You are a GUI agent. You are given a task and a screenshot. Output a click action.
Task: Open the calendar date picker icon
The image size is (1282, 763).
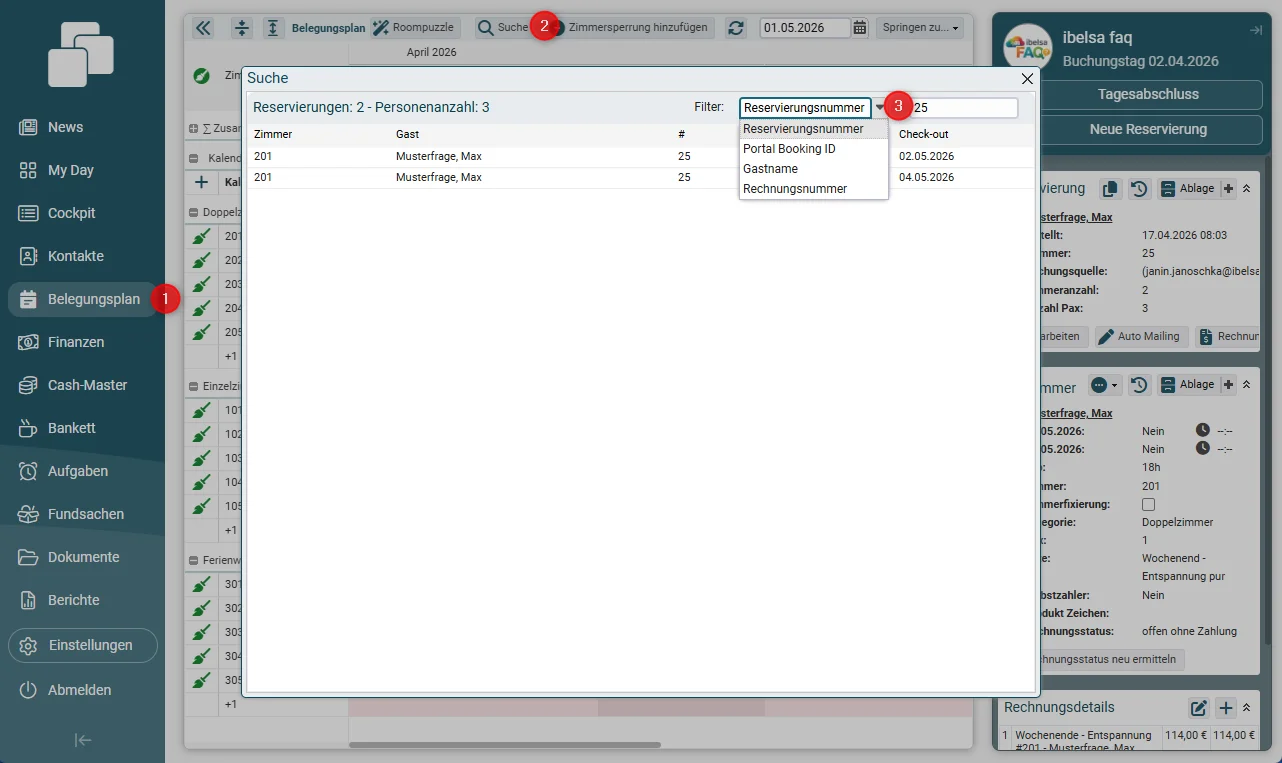860,28
